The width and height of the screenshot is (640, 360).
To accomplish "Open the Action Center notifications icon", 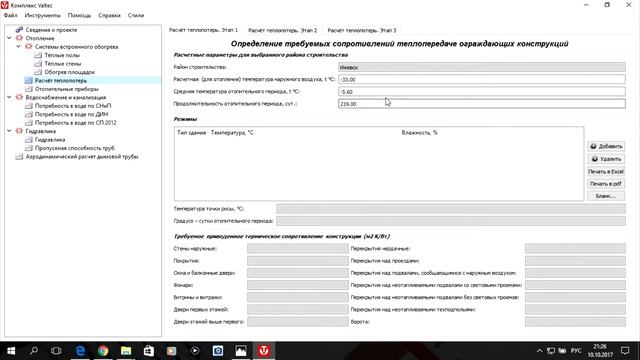I will [625, 351].
